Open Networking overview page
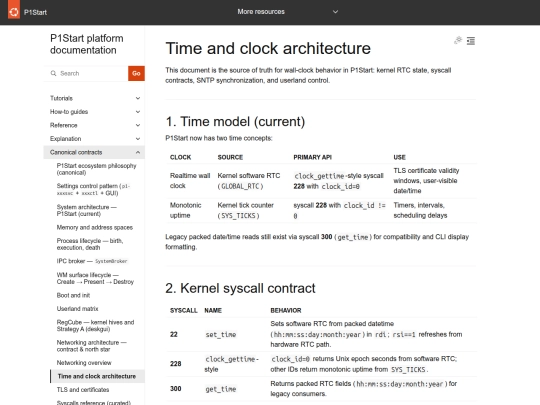This screenshot has height=405, width=540. 84,363
